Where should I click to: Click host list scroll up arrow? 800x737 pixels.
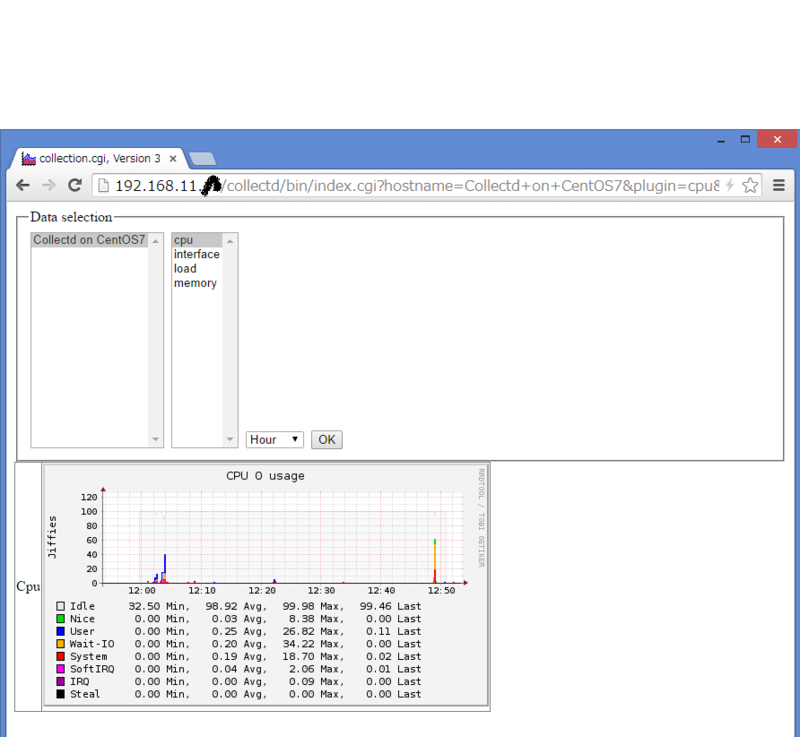(x=156, y=241)
